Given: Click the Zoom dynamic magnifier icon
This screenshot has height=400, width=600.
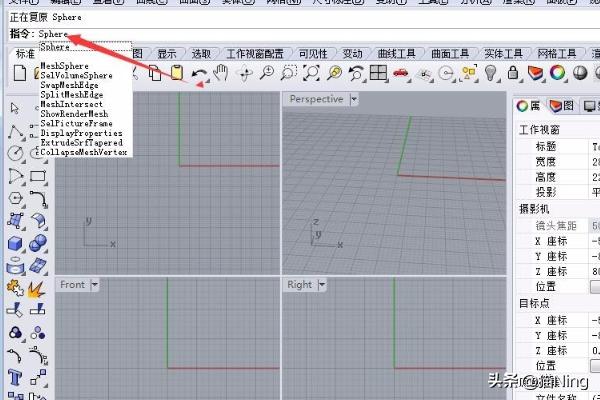Looking at the screenshot, I should pyautogui.click(x=267, y=73).
